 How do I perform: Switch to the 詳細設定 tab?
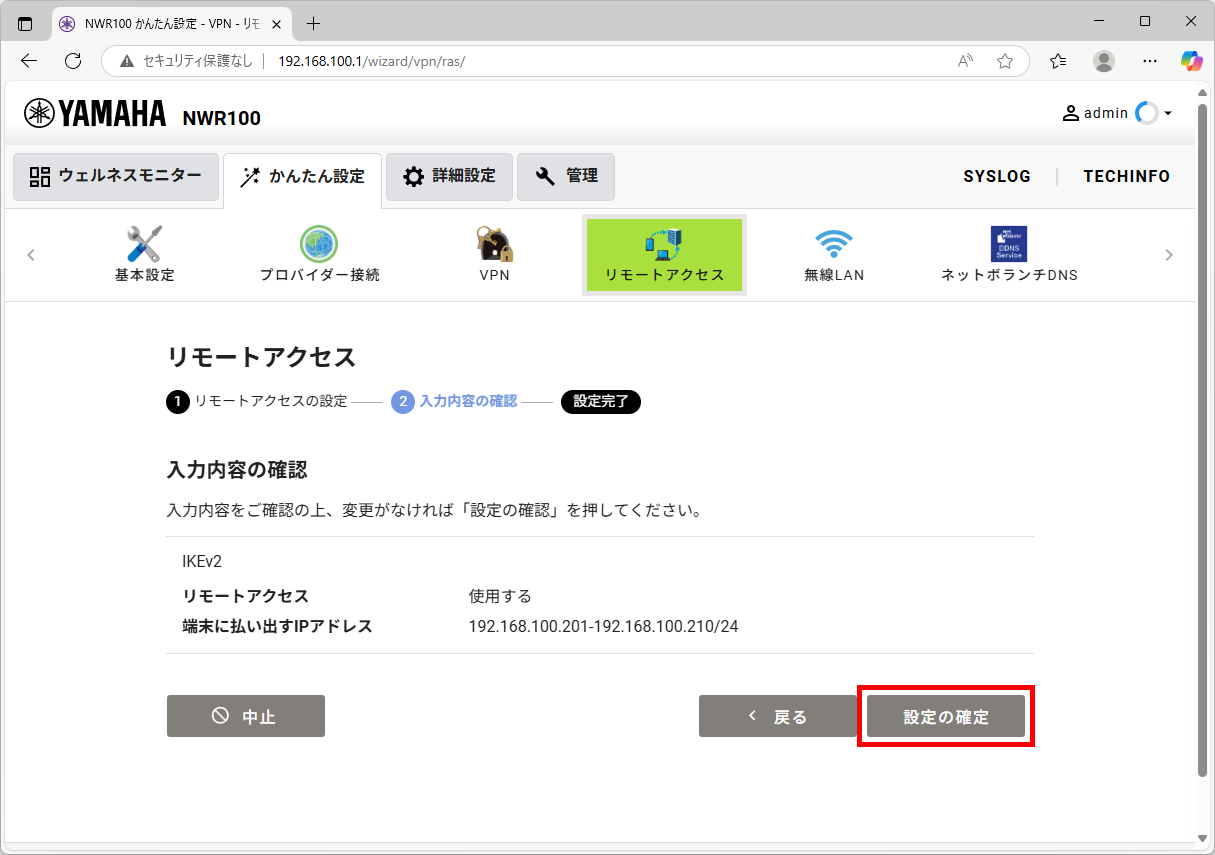pyautogui.click(x=449, y=176)
